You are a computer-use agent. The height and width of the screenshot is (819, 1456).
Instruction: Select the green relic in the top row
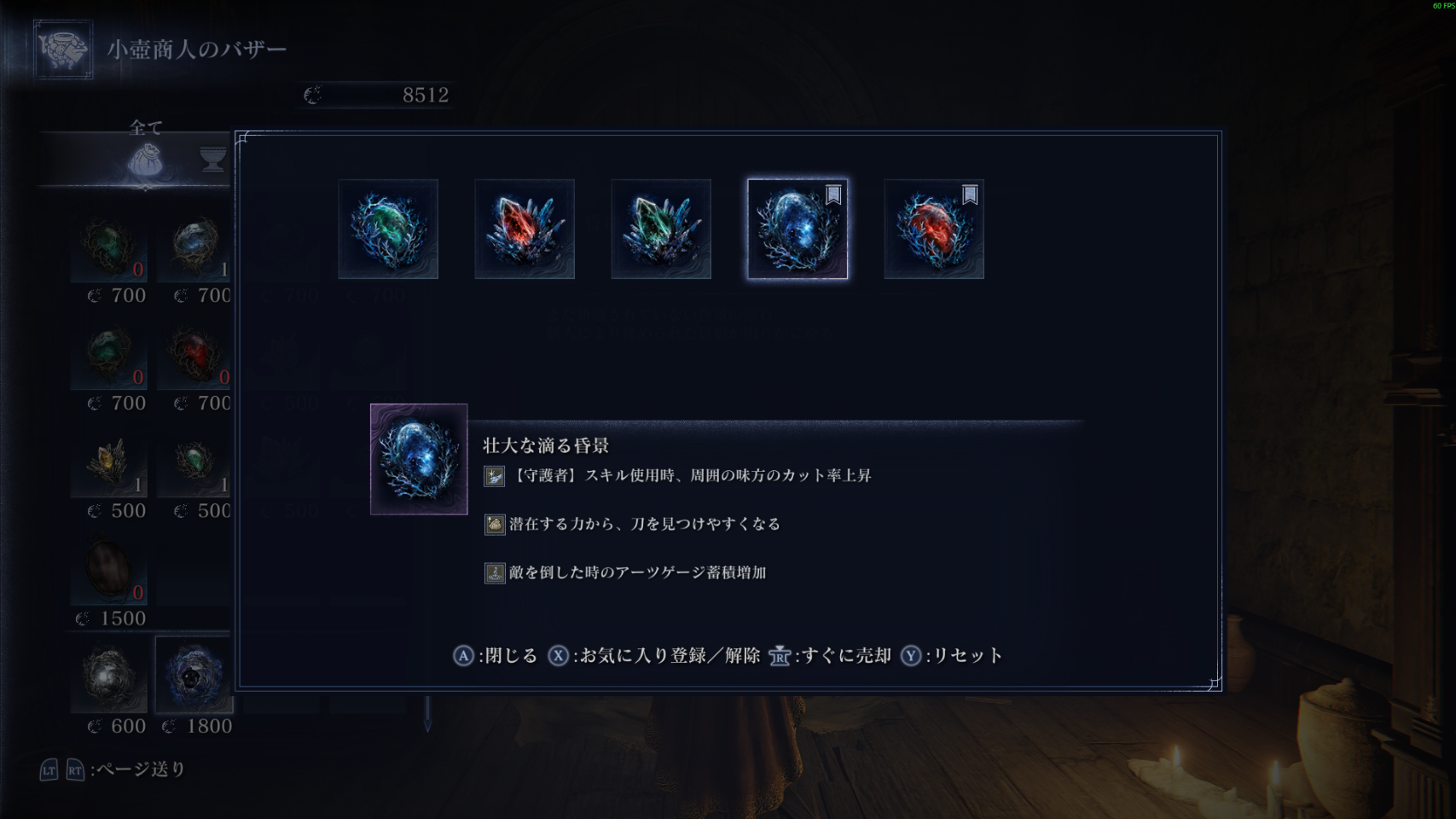coord(388,229)
